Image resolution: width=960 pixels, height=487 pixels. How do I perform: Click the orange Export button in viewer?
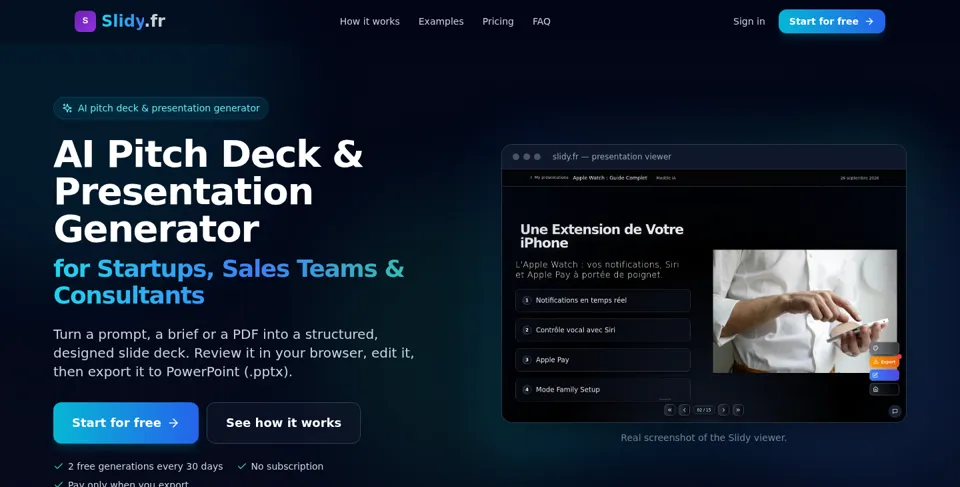884,362
